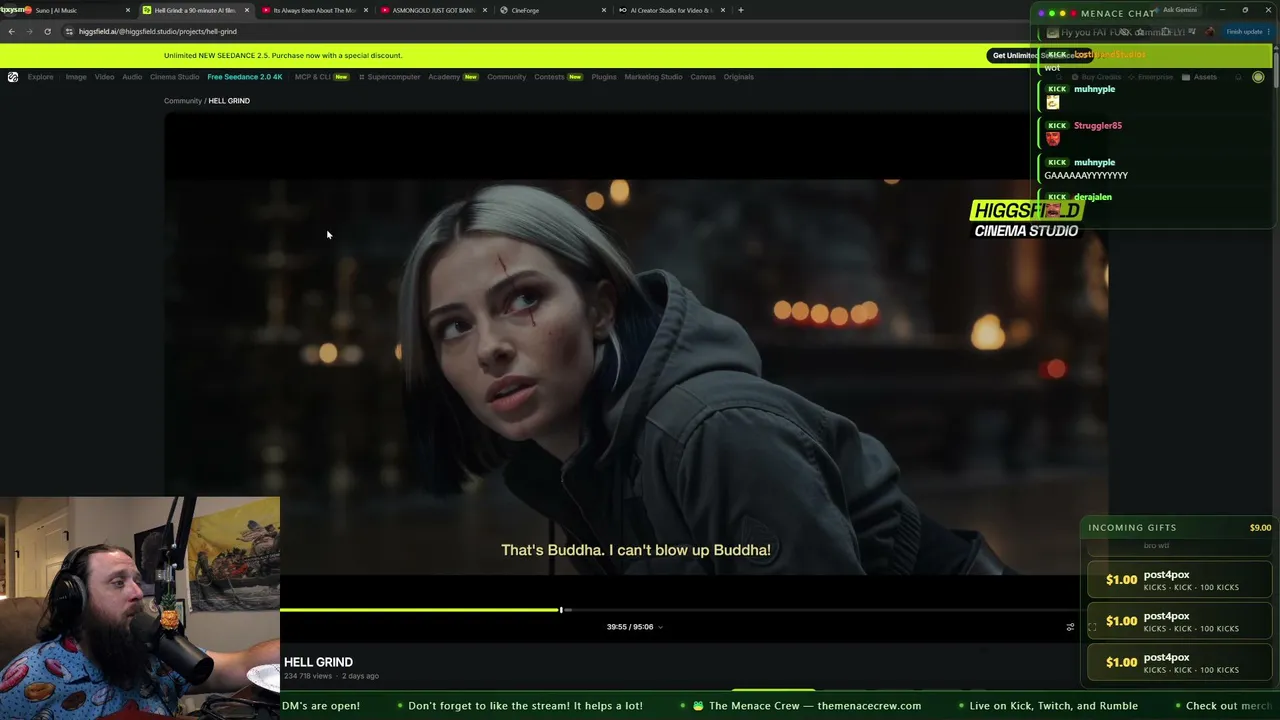Open site info icon in address bar
1280x720 pixels.
click(x=69, y=31)
